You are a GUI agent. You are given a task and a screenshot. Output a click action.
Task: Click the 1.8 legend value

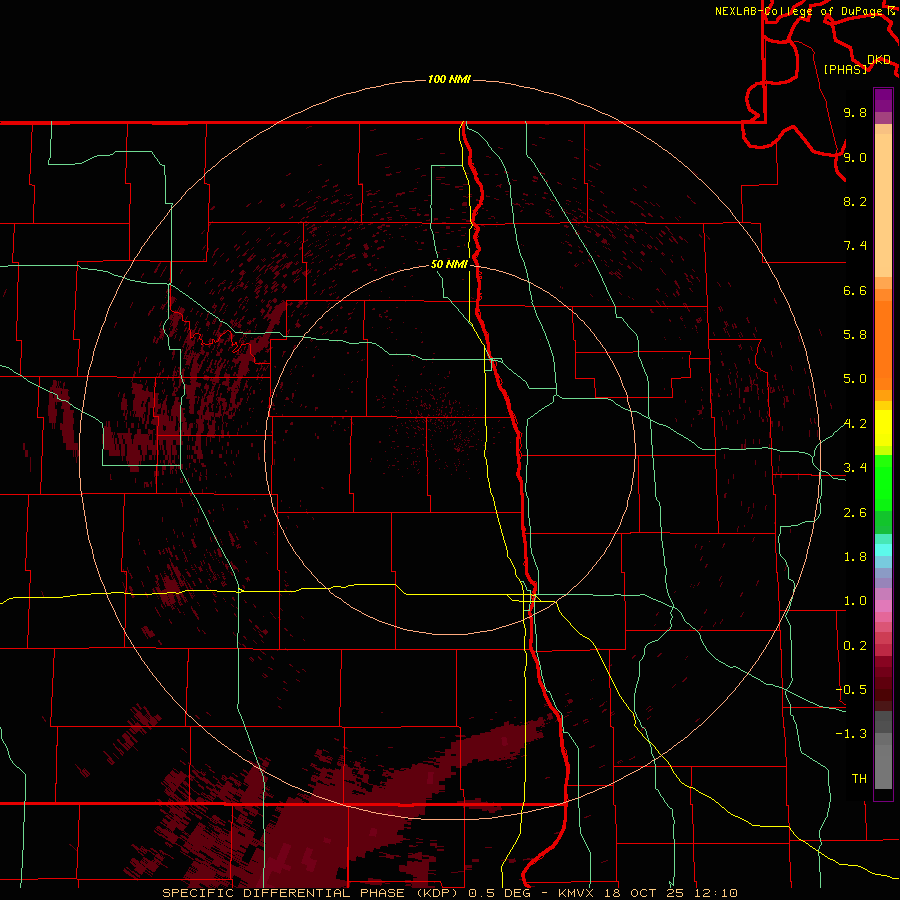(855, 557)
